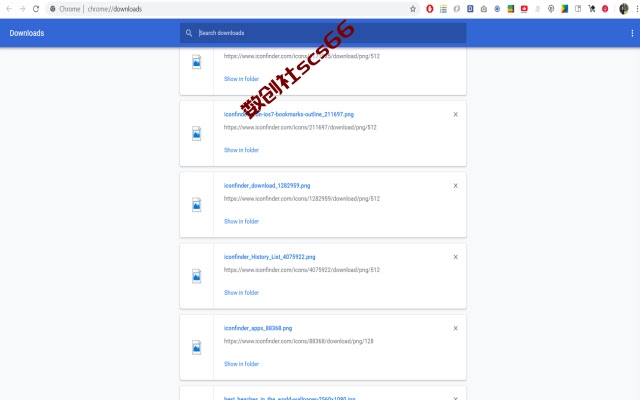Remove iconfinder_download_1282959.png from the list

point(456,186)
